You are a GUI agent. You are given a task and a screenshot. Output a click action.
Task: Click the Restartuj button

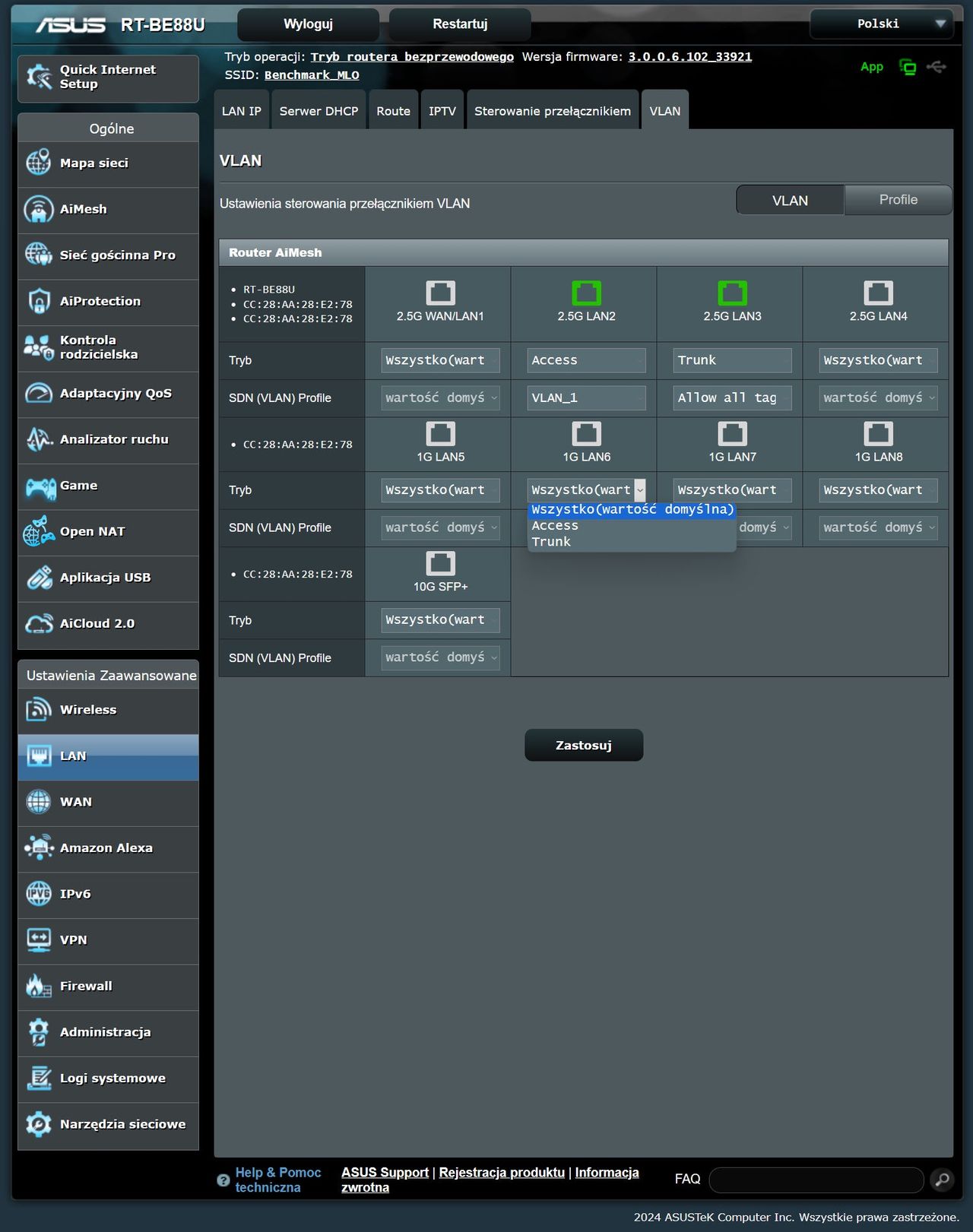pos(460,24)
